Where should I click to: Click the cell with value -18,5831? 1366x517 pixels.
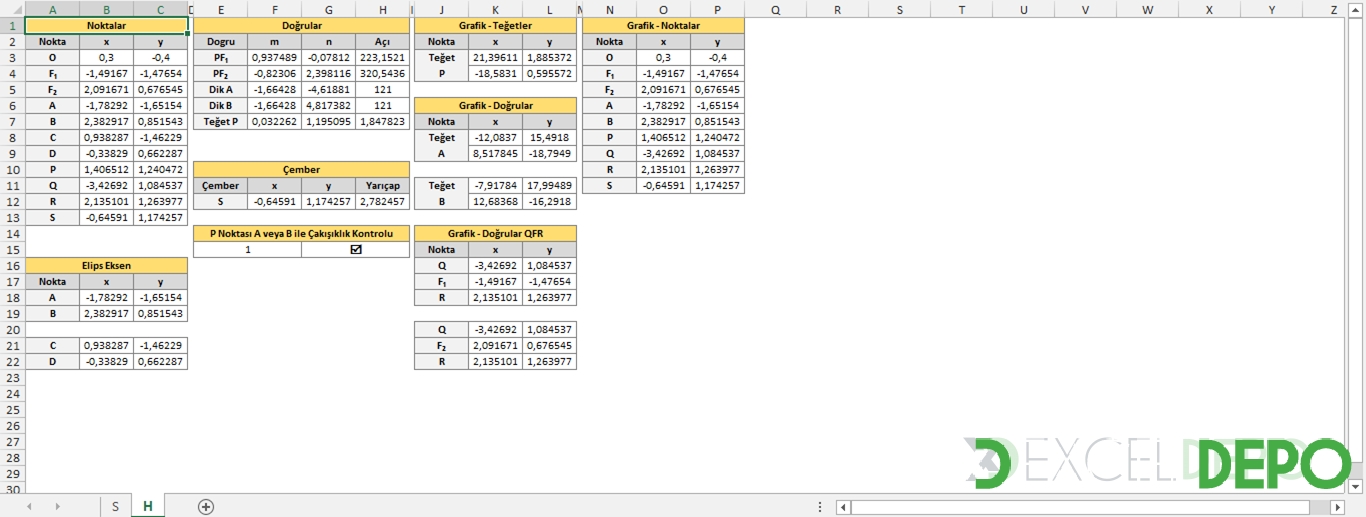495,73
